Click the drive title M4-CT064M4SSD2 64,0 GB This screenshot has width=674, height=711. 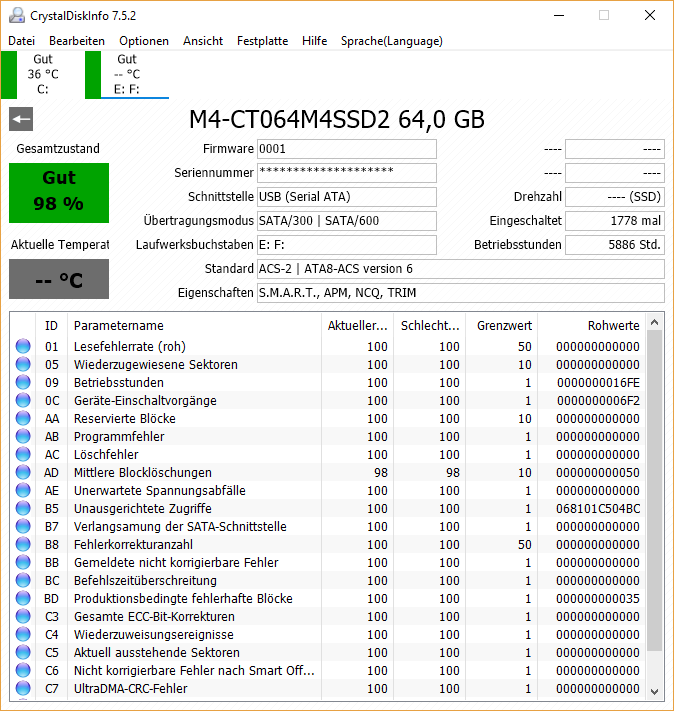click(337, 119)
